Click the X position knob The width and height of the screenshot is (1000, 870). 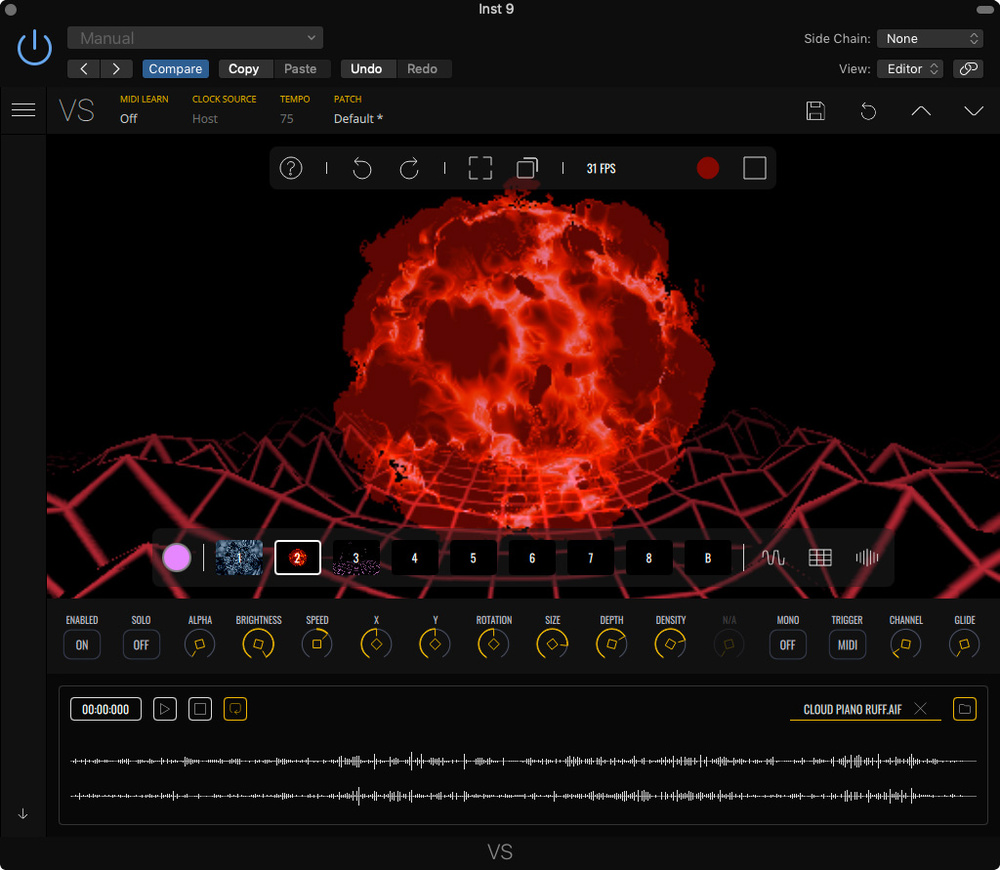(376, 644)
